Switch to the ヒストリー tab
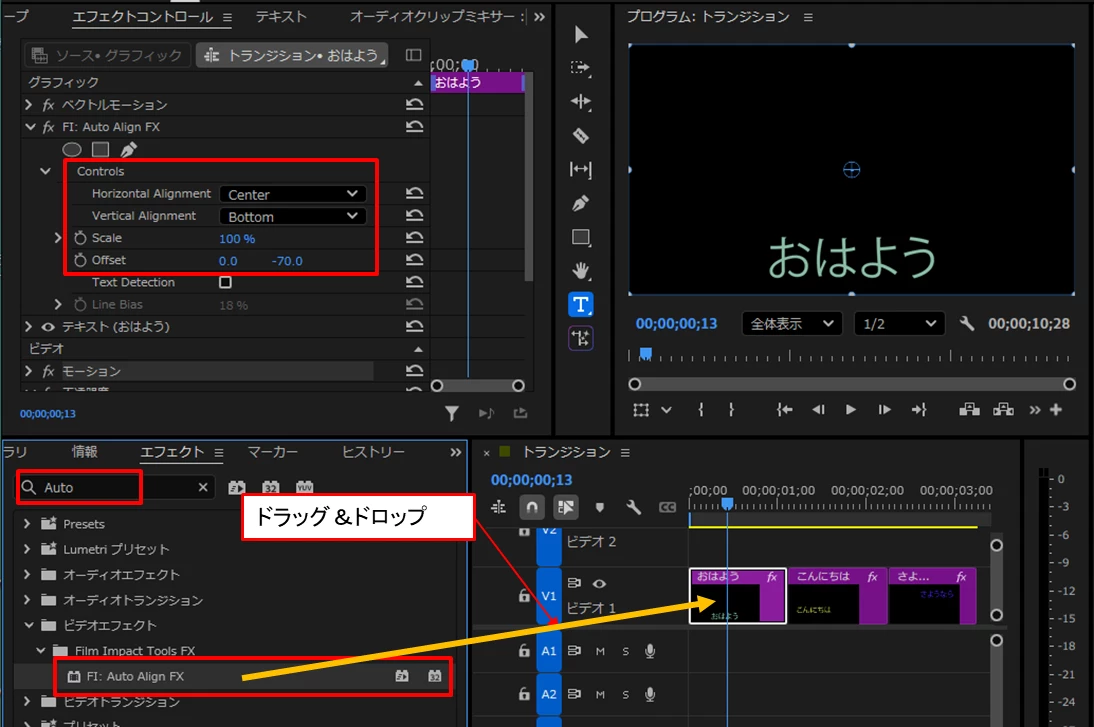 (373, 451)
